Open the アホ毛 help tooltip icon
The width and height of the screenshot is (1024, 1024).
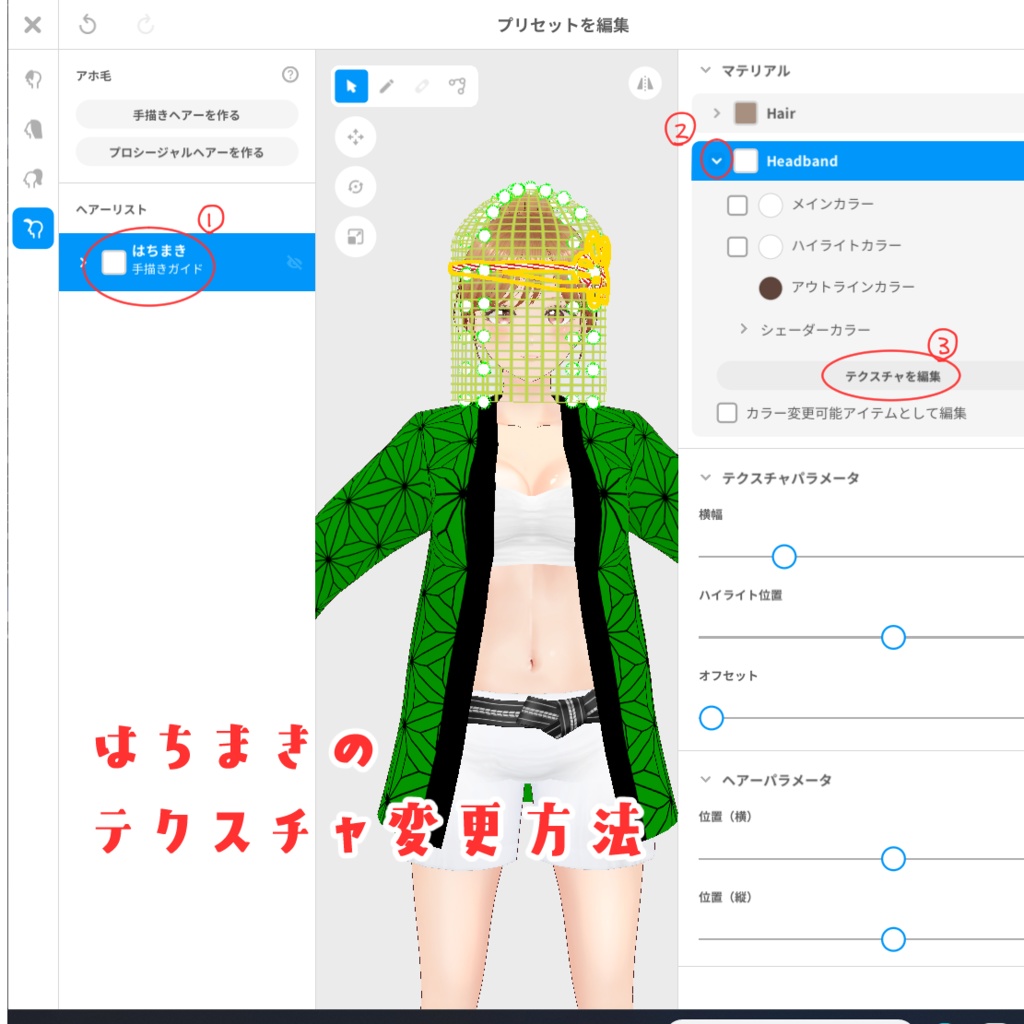(x=290, y=73)
